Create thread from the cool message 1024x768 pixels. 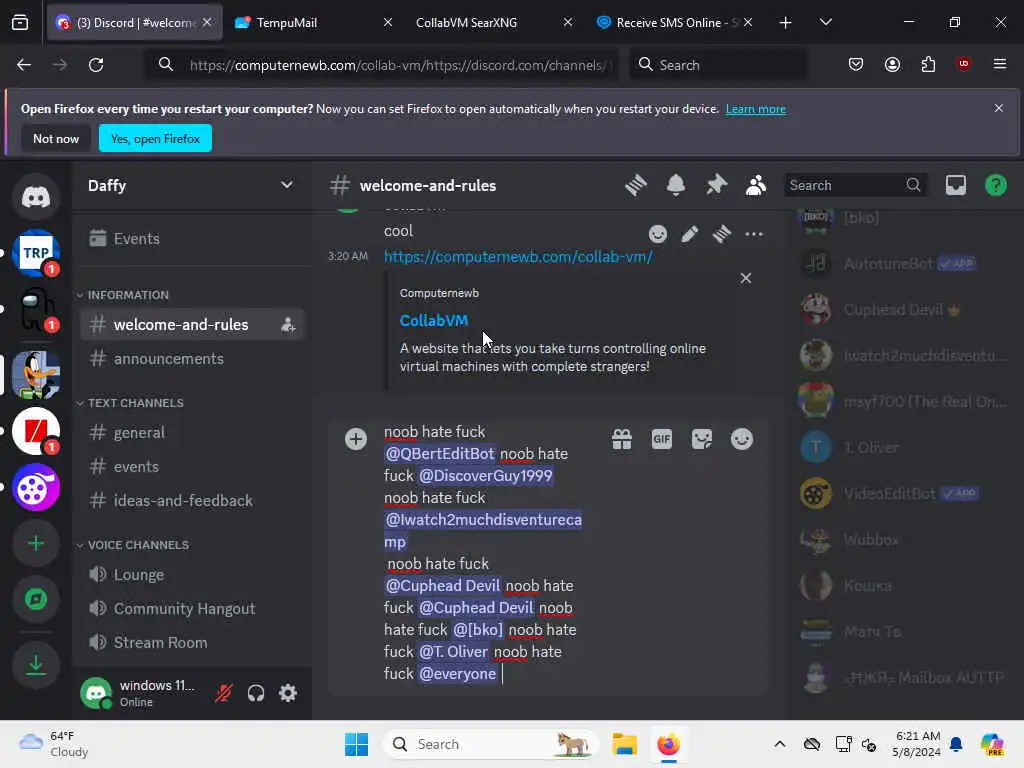722,234
